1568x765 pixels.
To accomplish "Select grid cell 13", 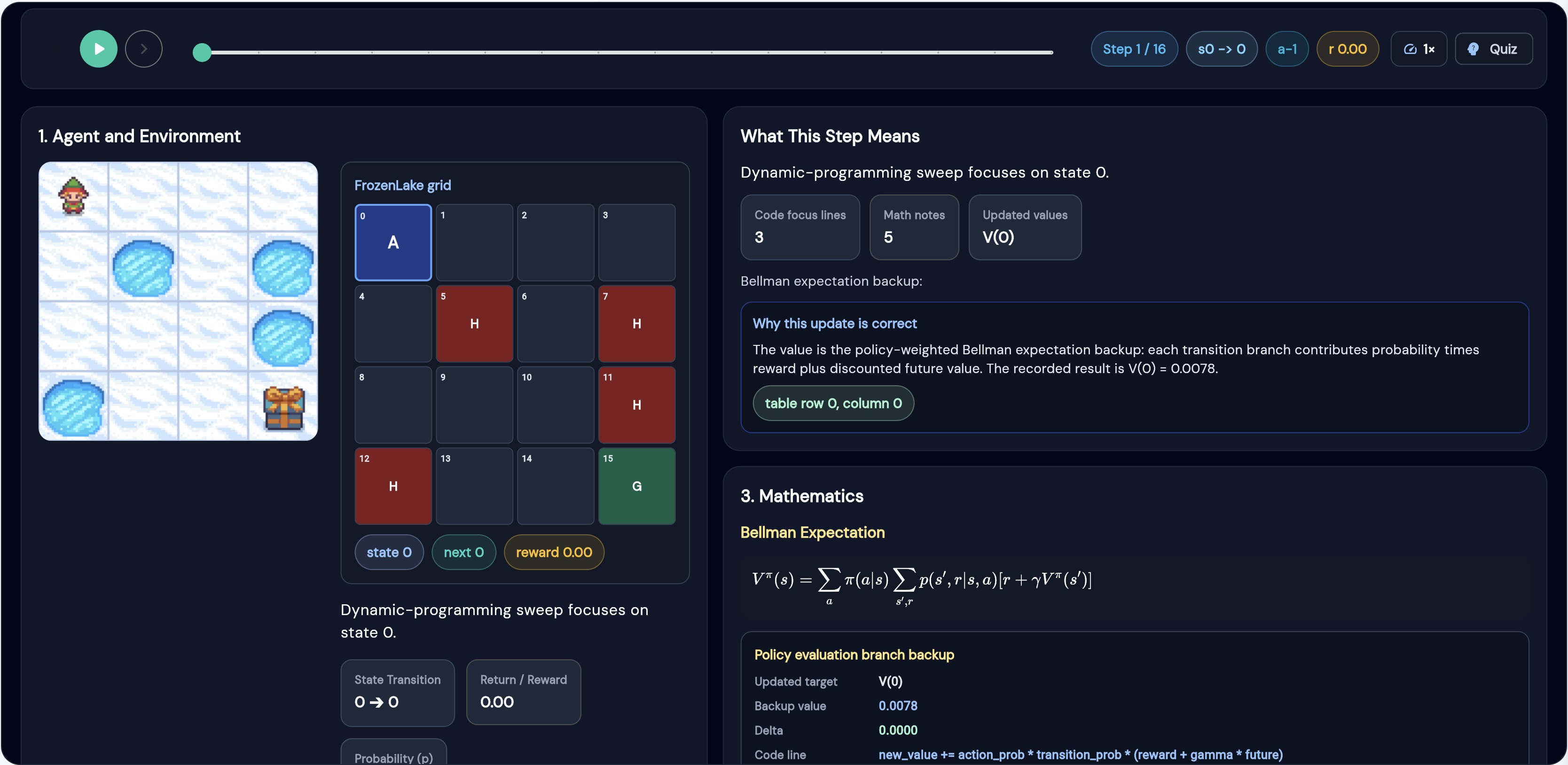I will pyautogui.click(x=474, y=486).
